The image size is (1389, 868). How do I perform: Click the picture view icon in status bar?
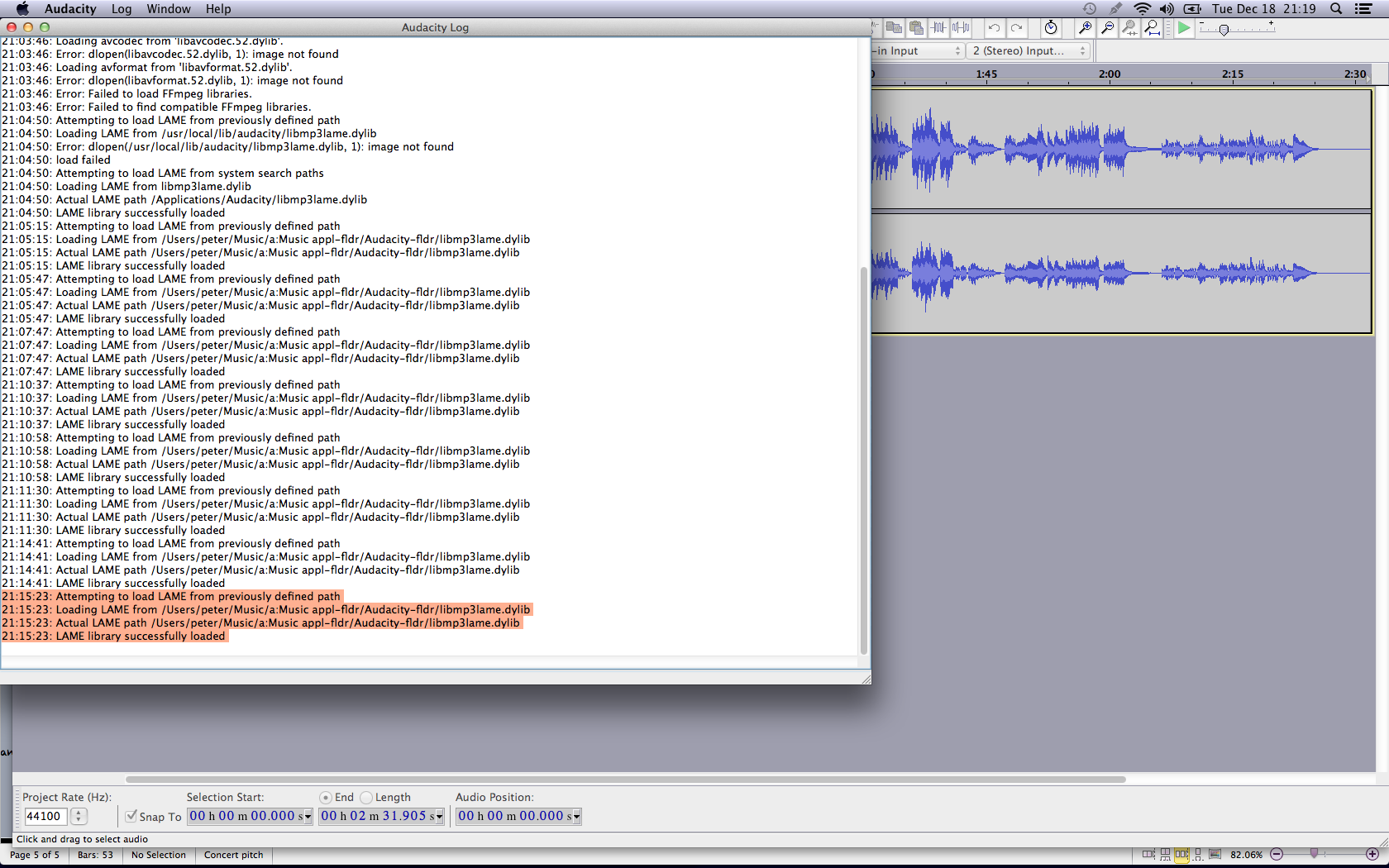coord(1215,855)
